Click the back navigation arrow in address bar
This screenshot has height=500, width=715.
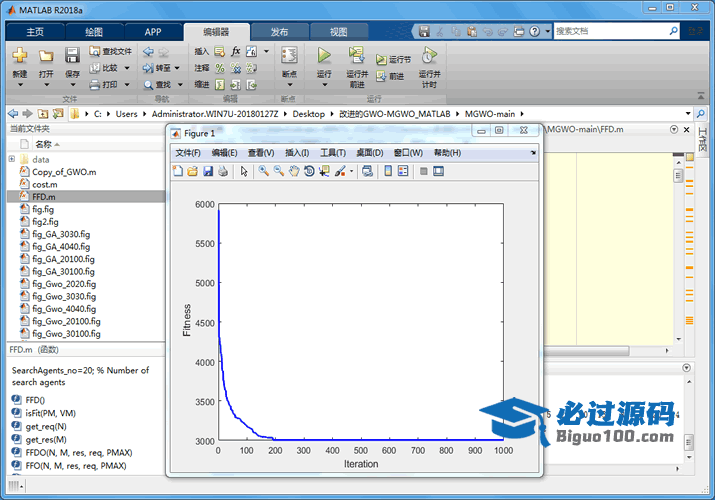[13, 113]
